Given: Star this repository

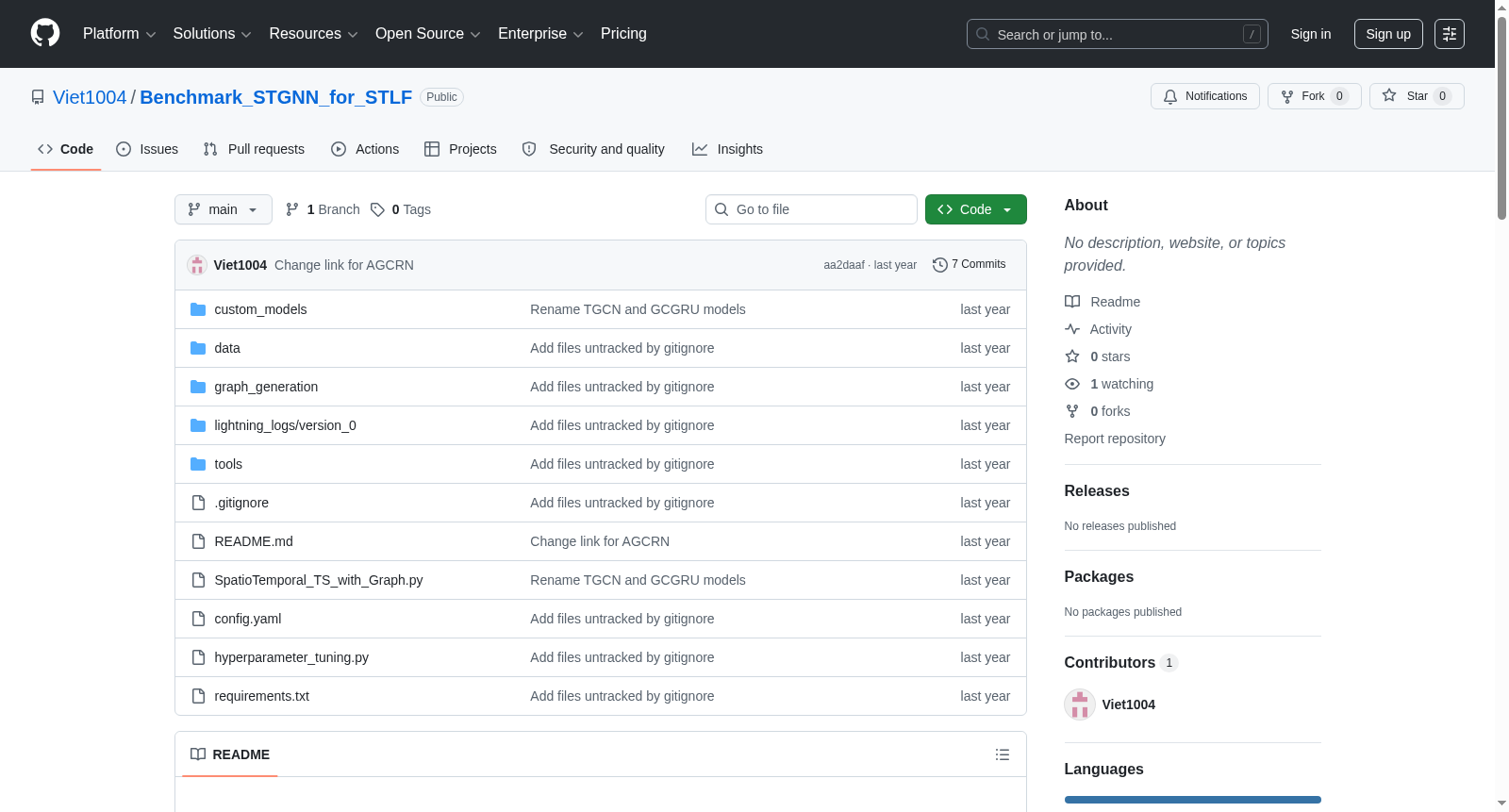Looking at the screenshot, I should click(1417, 96).
